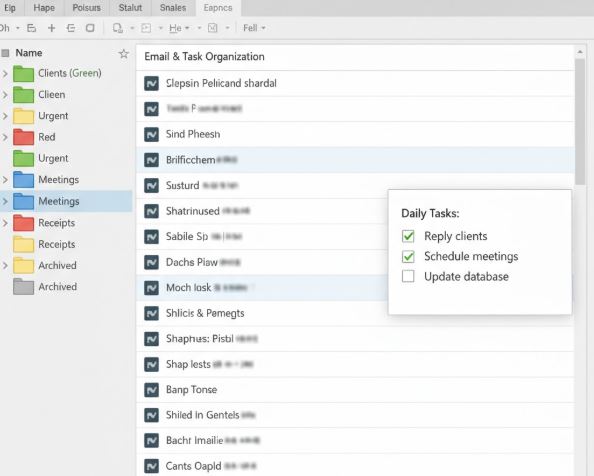
Task: Switch to the Snales tab
Action: click(x=173, y=8)
